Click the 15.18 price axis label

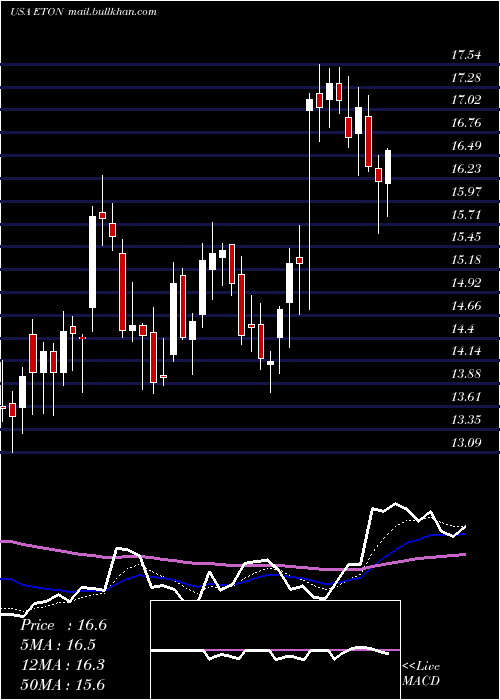(x=466, y=260)
